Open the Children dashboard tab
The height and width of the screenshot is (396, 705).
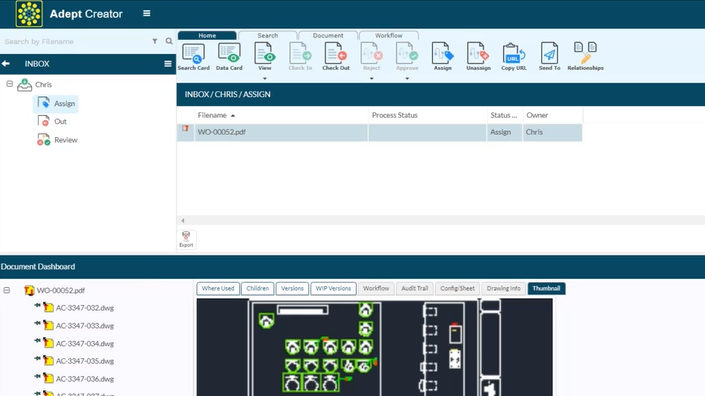click(x=258, y=289)
